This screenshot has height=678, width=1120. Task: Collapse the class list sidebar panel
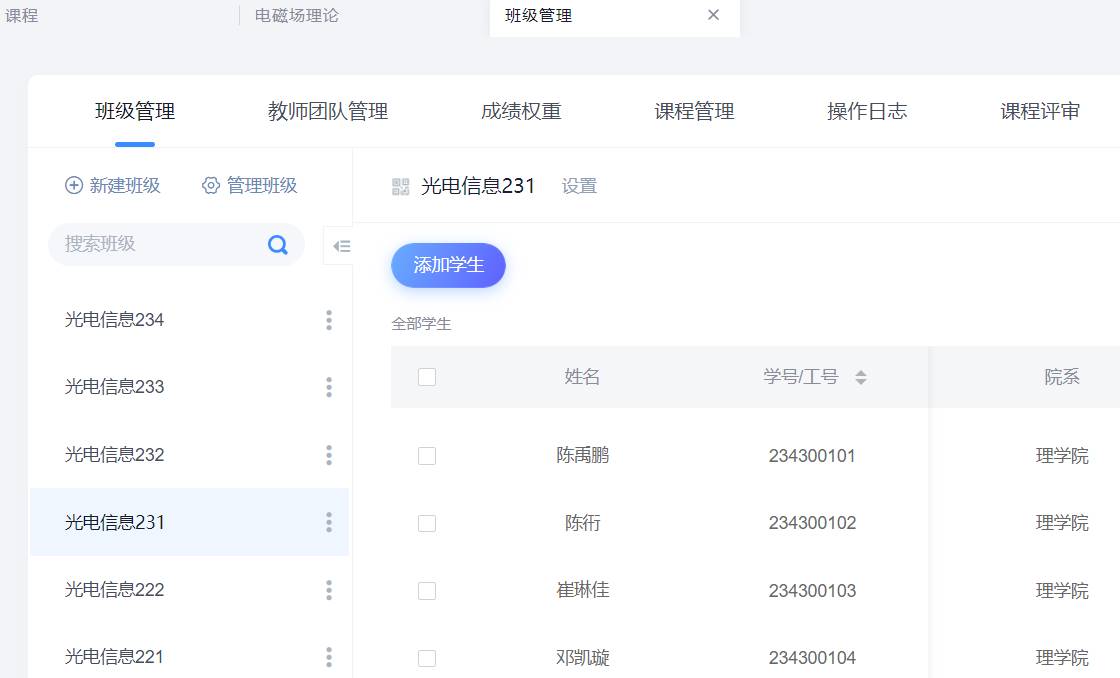(341, 246)
